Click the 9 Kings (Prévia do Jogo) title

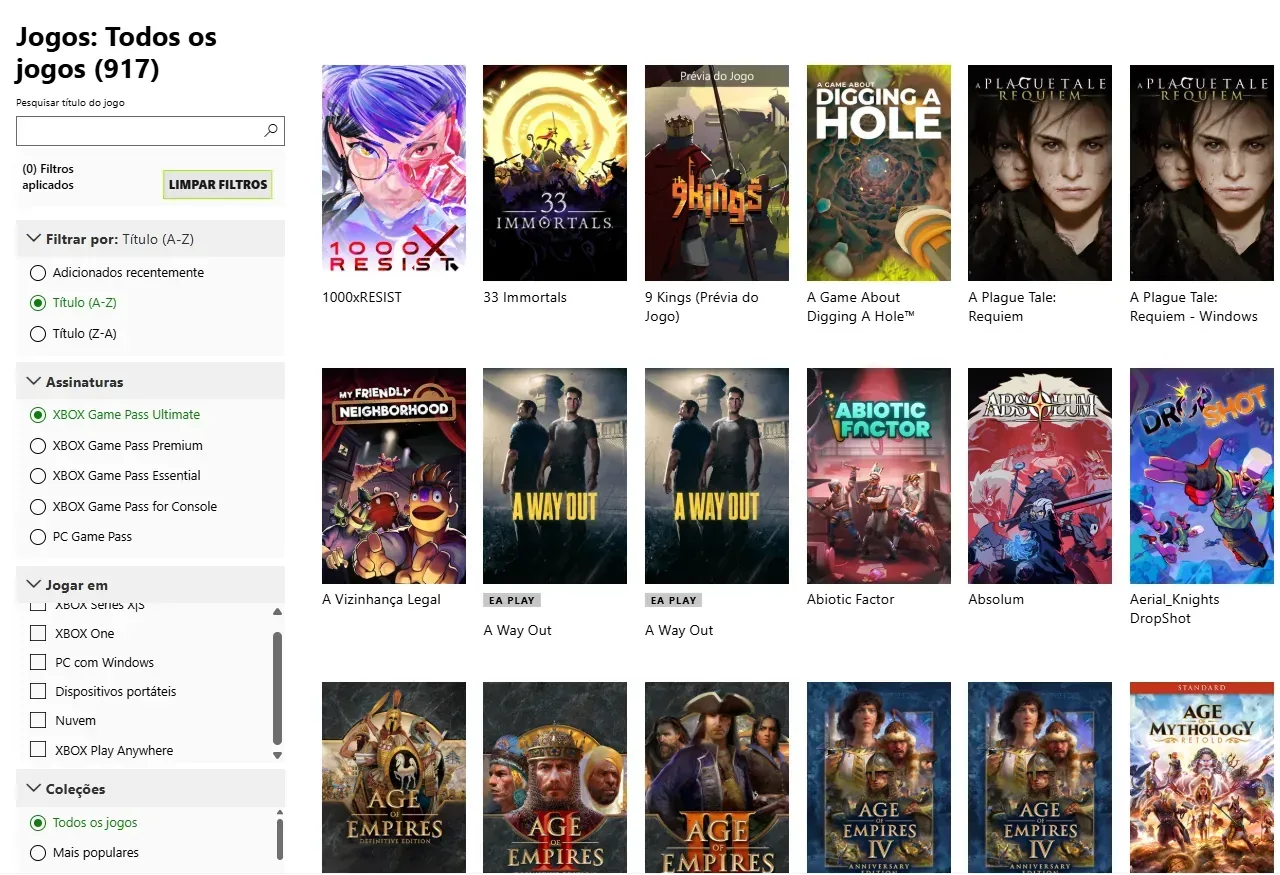point(702,307)
